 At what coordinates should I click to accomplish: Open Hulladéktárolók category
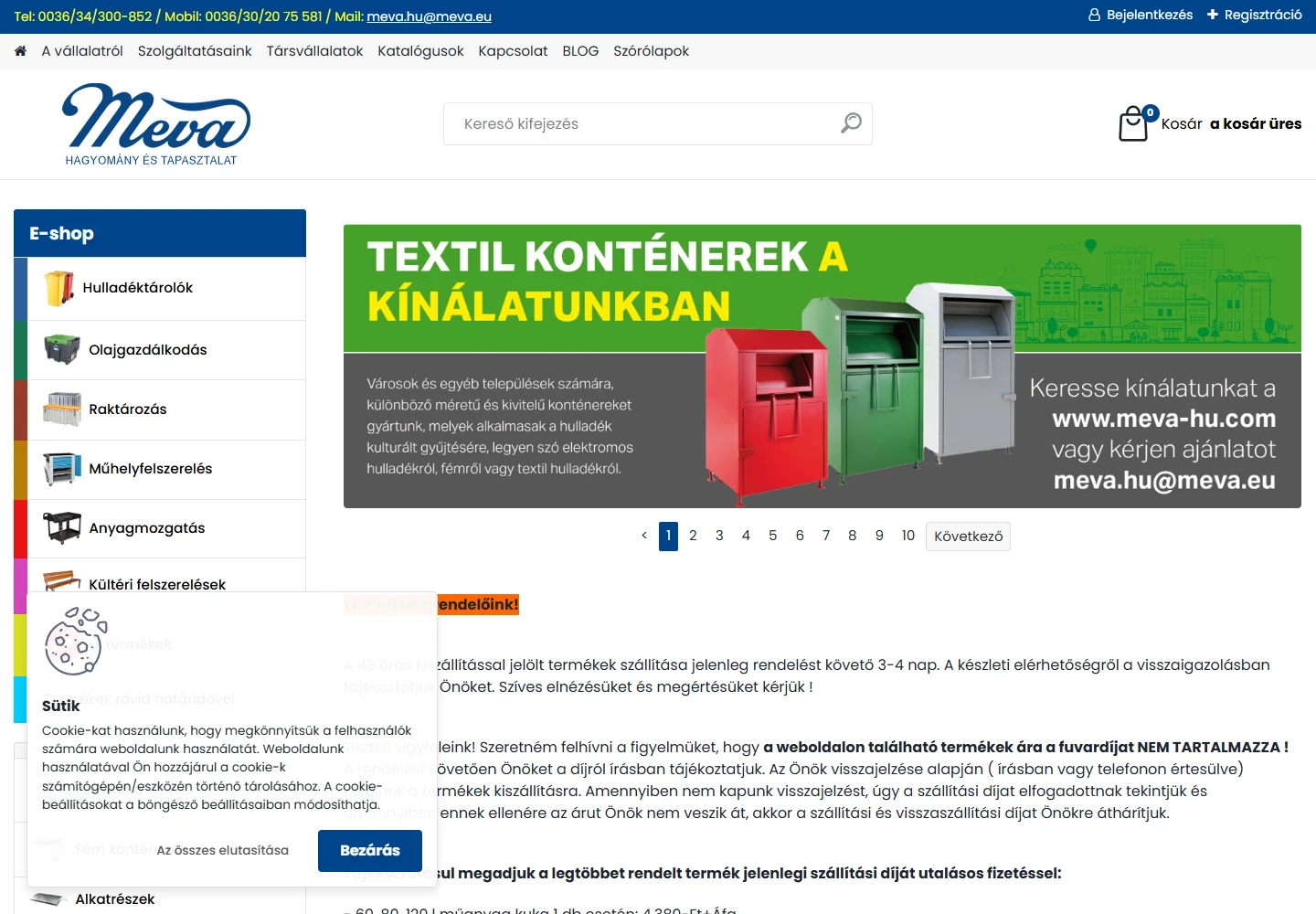[160, 289]
